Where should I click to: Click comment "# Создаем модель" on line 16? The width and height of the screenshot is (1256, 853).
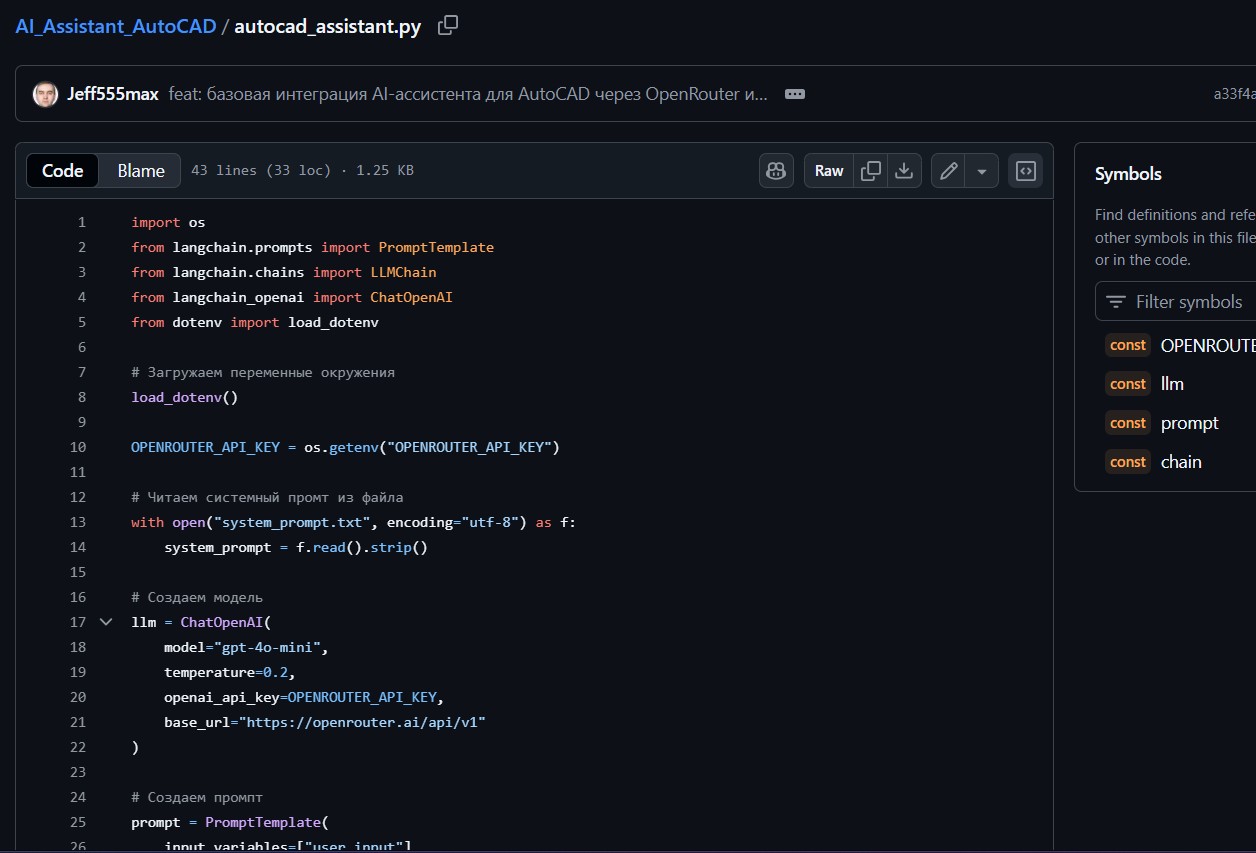pos(197,597)
